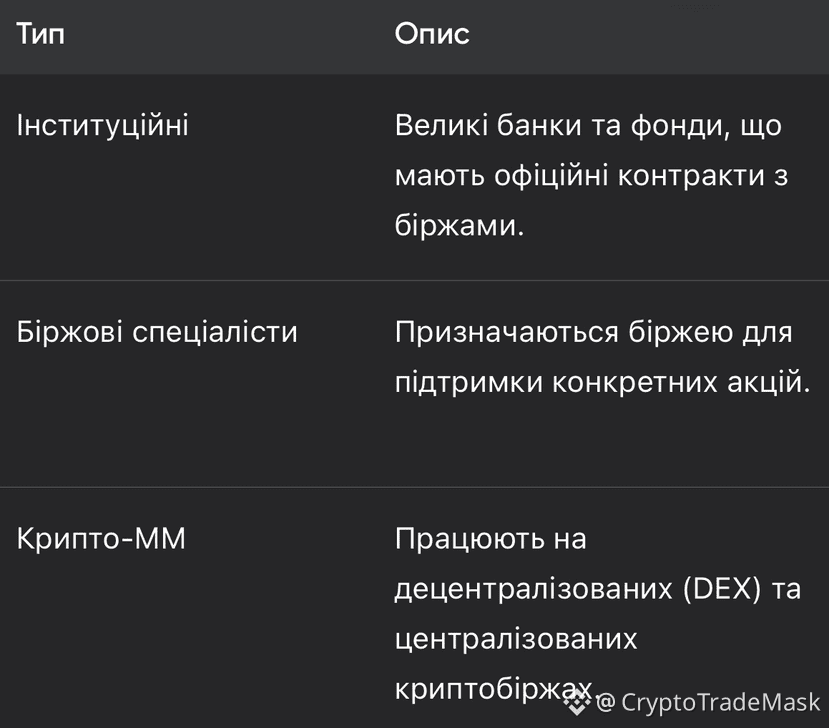Click the Binance logo watermark icon

(x=576, y=703)
